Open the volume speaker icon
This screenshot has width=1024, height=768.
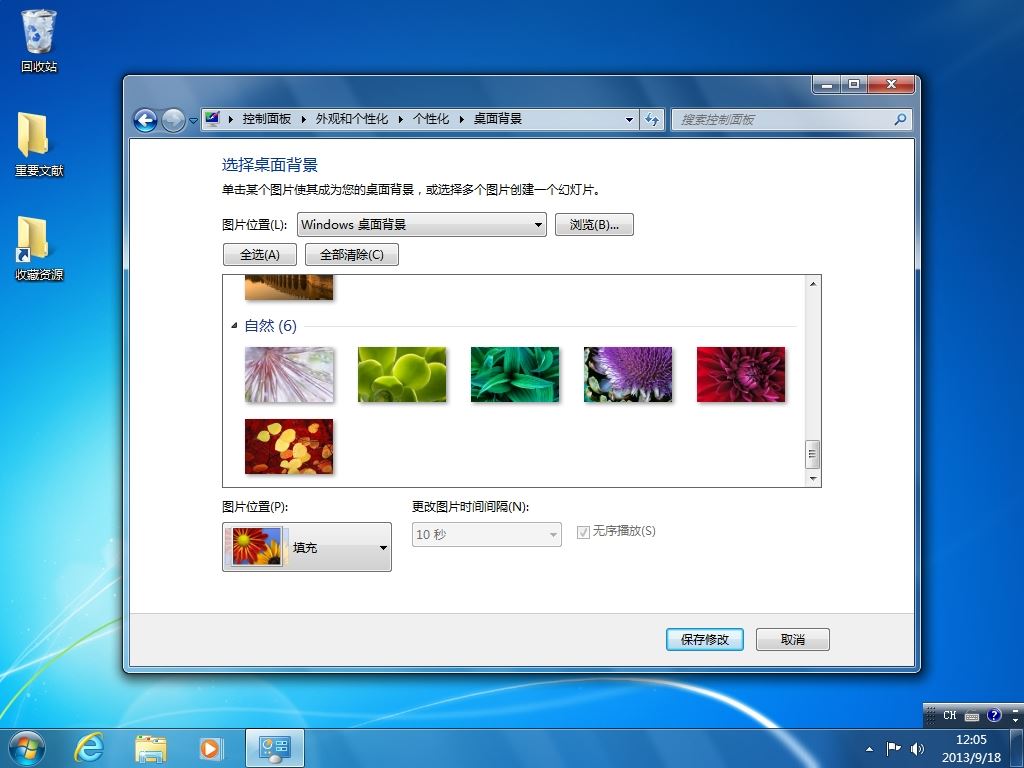[x=918, y=748]
